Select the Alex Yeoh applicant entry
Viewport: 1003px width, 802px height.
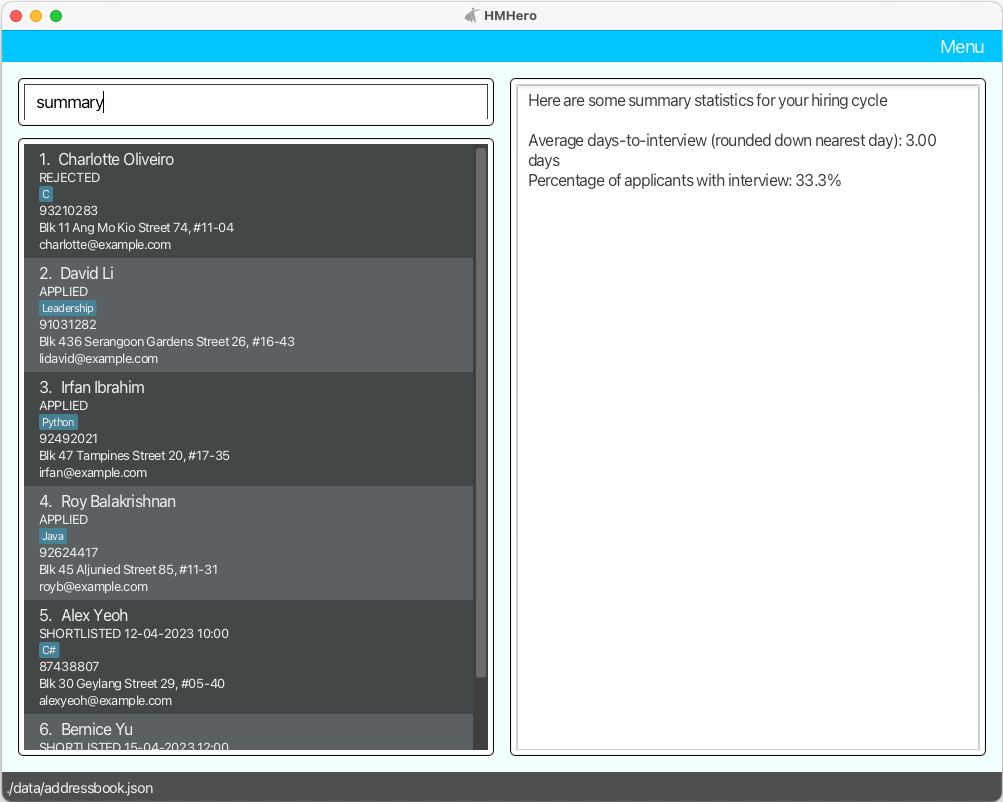248,657
